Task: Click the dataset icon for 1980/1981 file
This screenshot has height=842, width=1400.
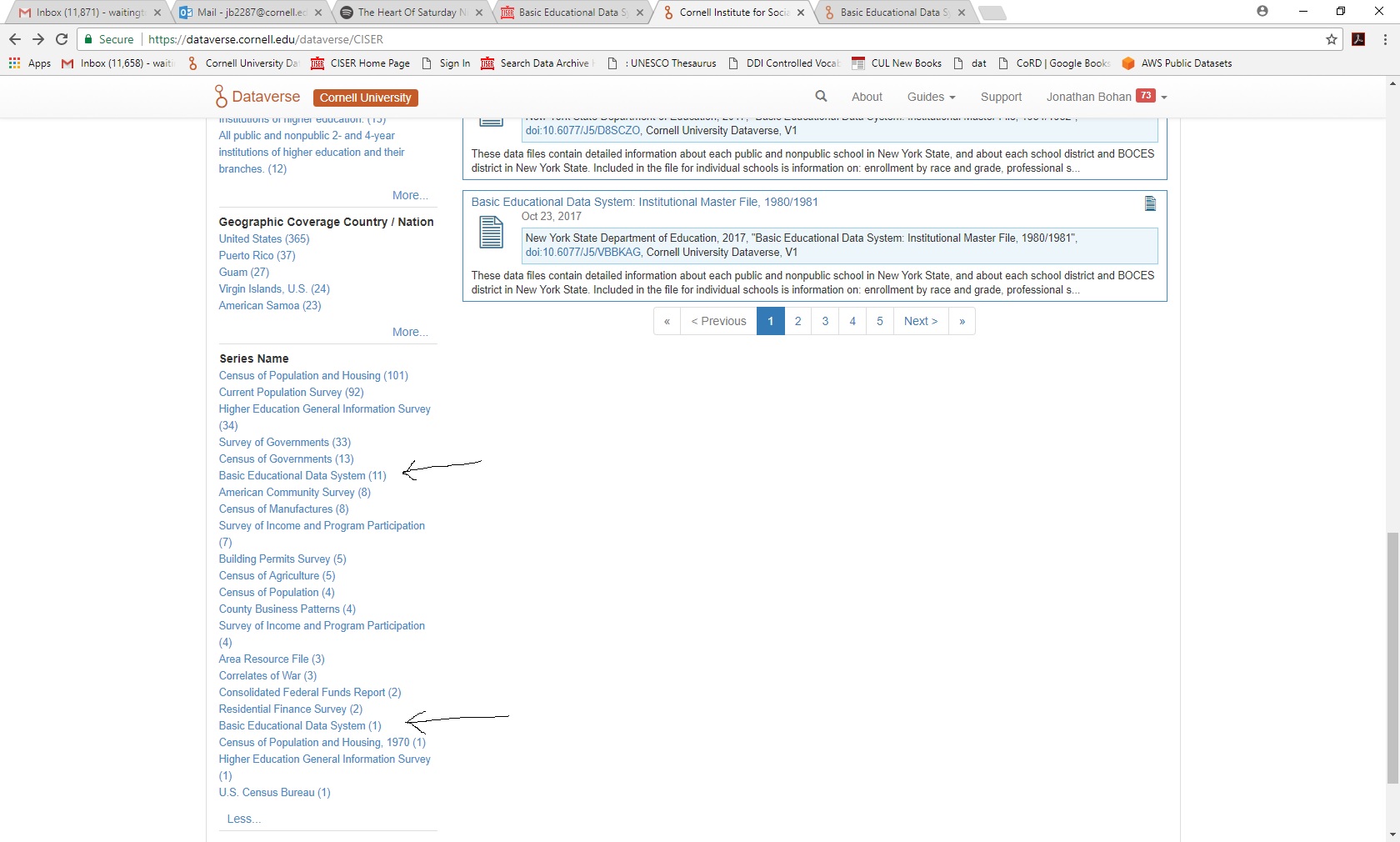Action: [x=491, y=232]
